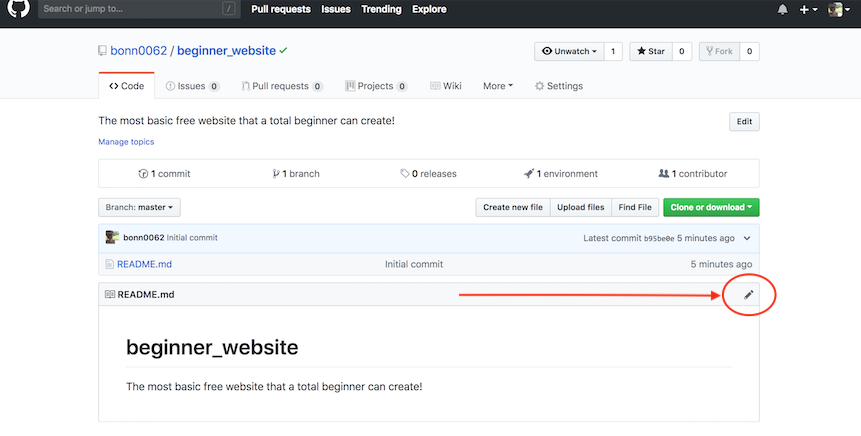Click the README.md file icon in file list
Image resolution: width=861 pixels, height=436 pixels.
(x=109, y=264)
